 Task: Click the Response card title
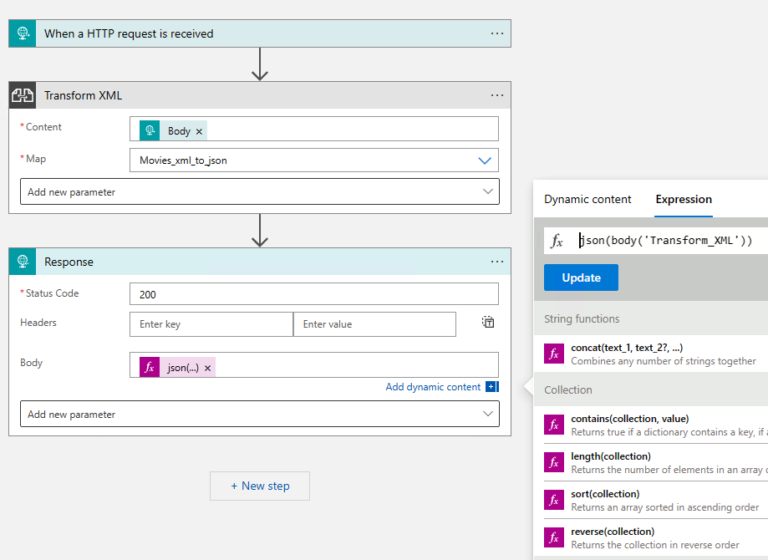pyautogui.click(x=69, y=262)
